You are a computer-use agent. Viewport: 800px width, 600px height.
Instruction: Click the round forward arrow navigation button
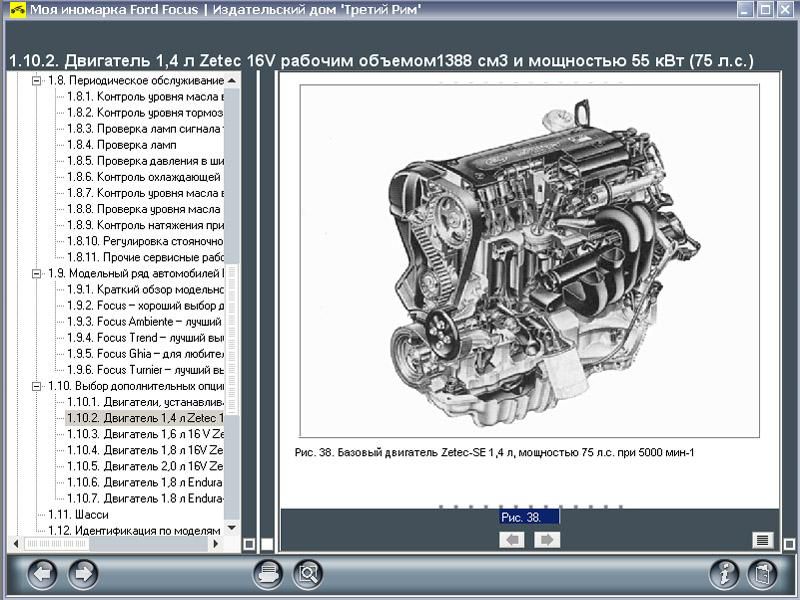(83, 574)
